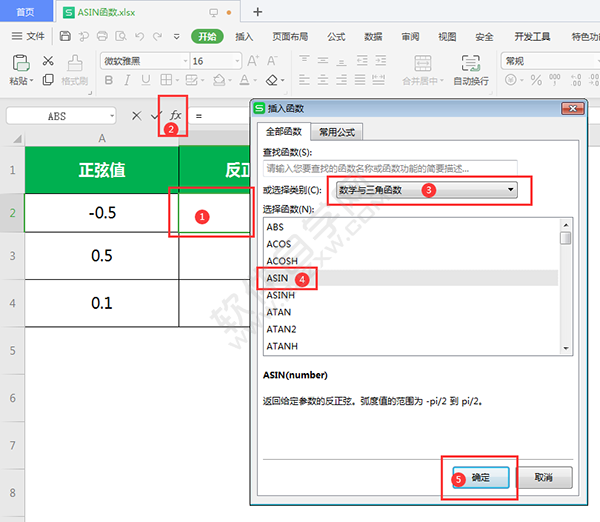Switch to the 插入 ribbon tab
Viewport: 600px width, 522px height.
tap(244, 37)
